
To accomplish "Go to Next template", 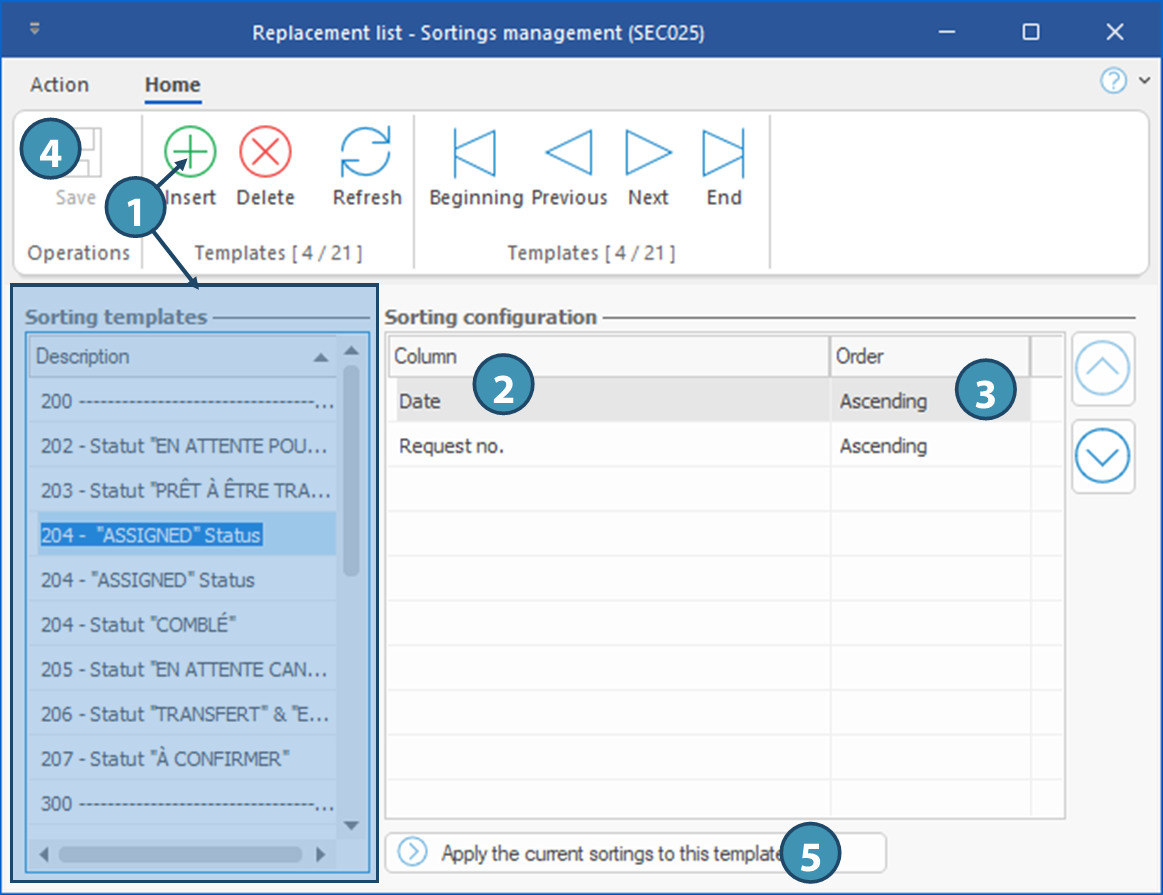I will point(648,153).
